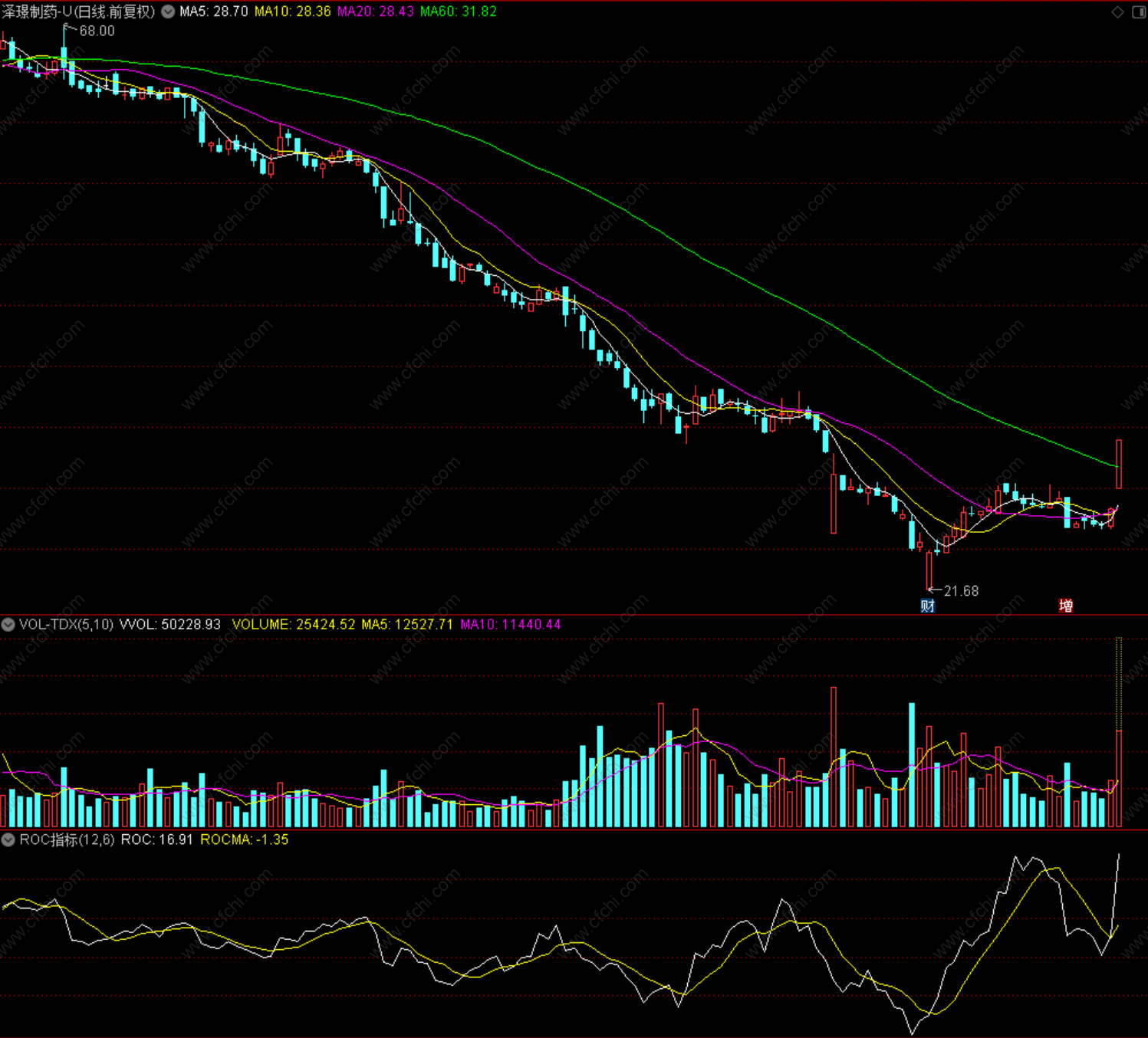Click the volume MA5: 12527.71 label
Image resolution: width=1148 pixels, height=1038 pixels.
[407, 625]
